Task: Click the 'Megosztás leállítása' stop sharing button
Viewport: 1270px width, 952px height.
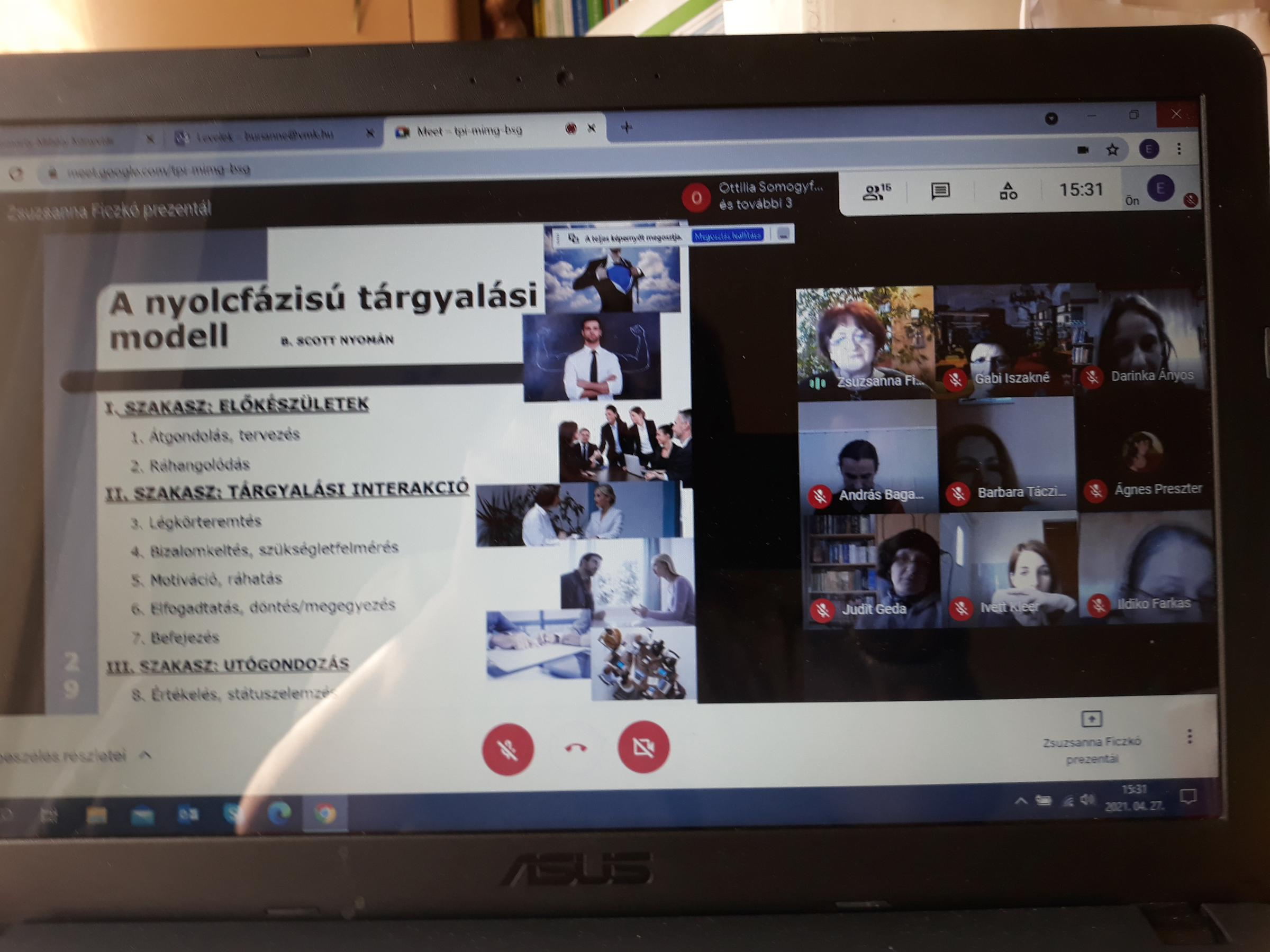Action: (728, 236)
